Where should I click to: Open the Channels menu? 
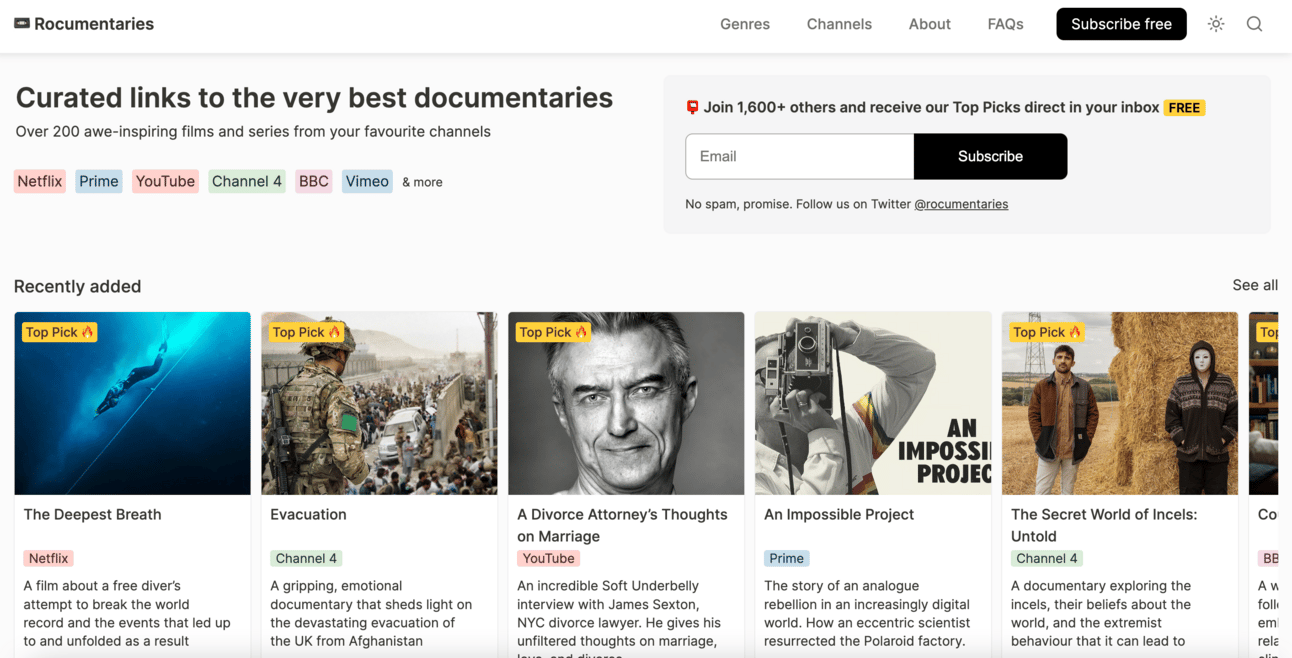pos(839,24)
